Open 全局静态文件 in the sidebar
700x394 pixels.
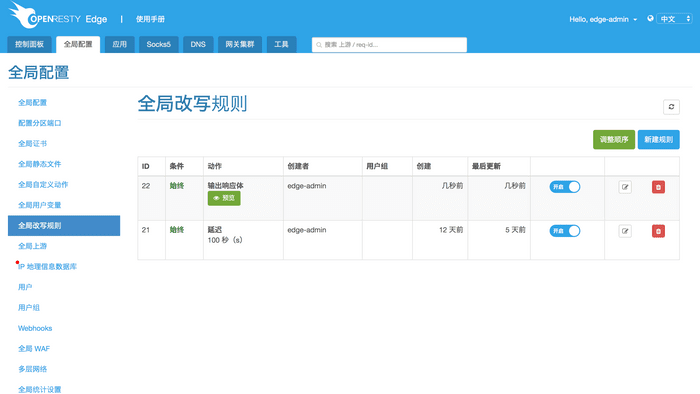click(40, 164)
